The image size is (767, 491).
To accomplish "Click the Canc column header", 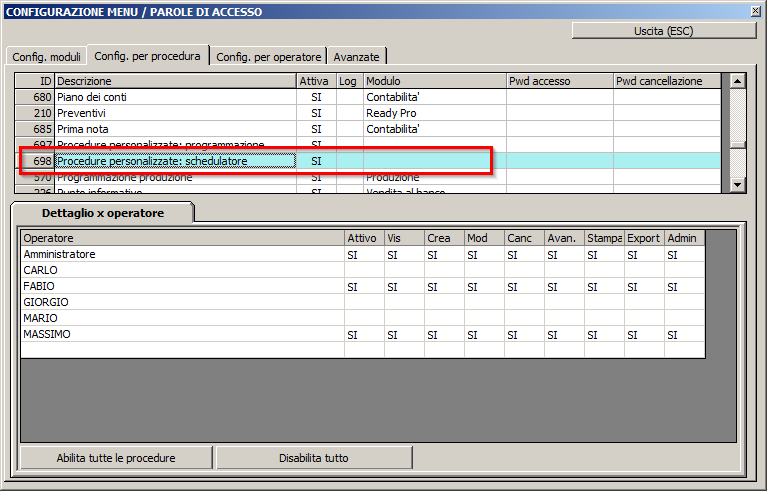I will pos(524,238).
